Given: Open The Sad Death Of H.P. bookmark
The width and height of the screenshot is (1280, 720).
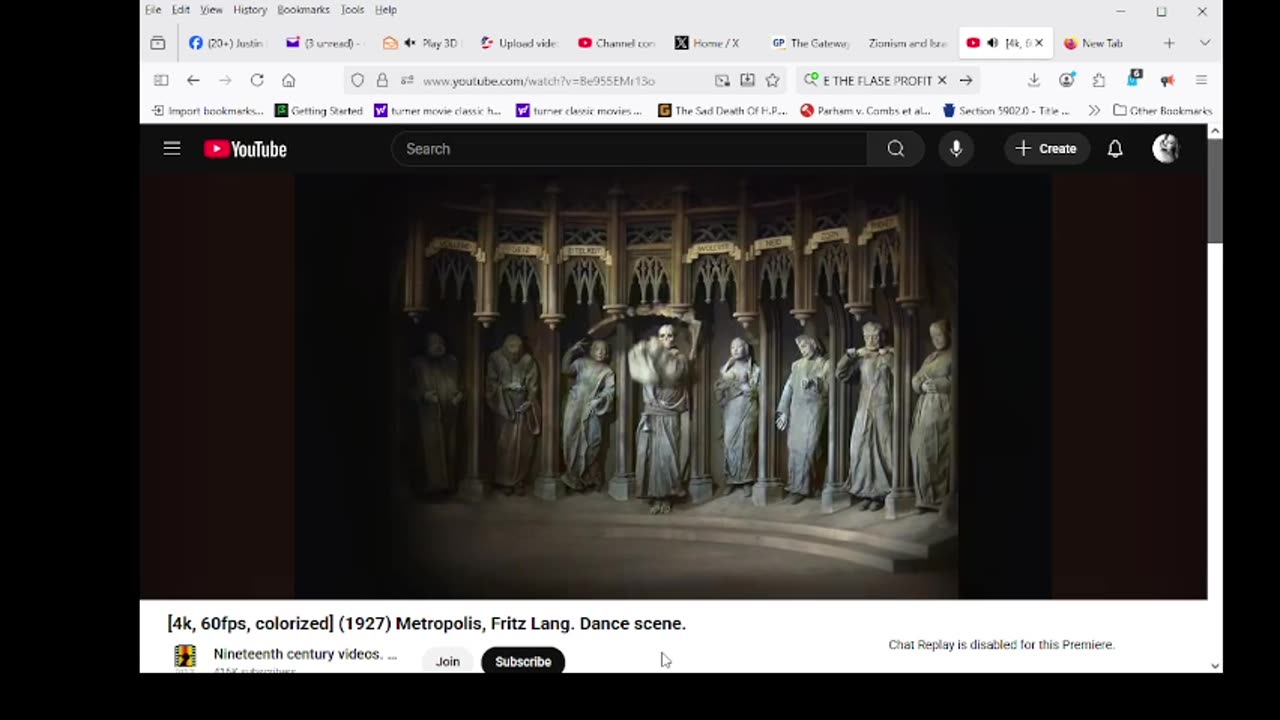Looking at the screenshot, I should (x=723, y=110).
